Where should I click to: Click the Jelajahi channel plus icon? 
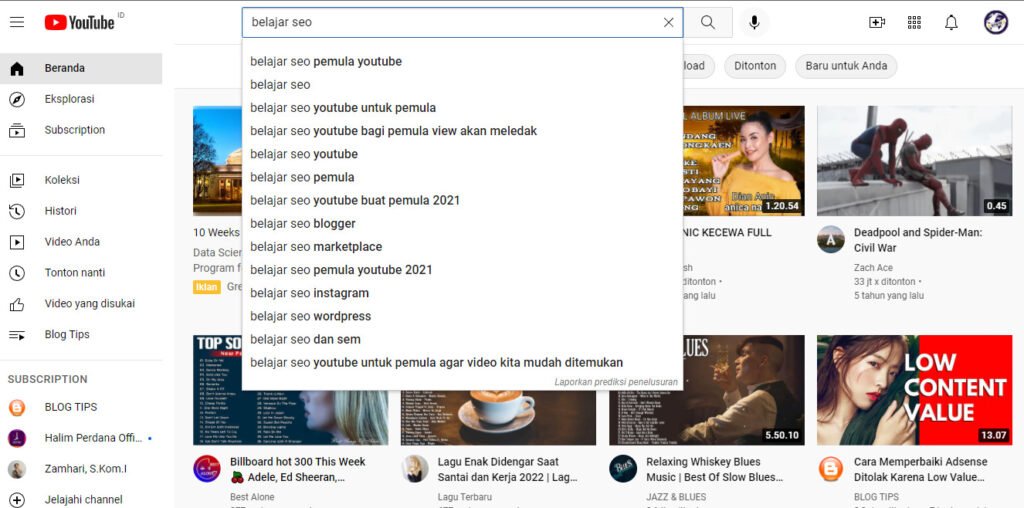tap(17, 500)
